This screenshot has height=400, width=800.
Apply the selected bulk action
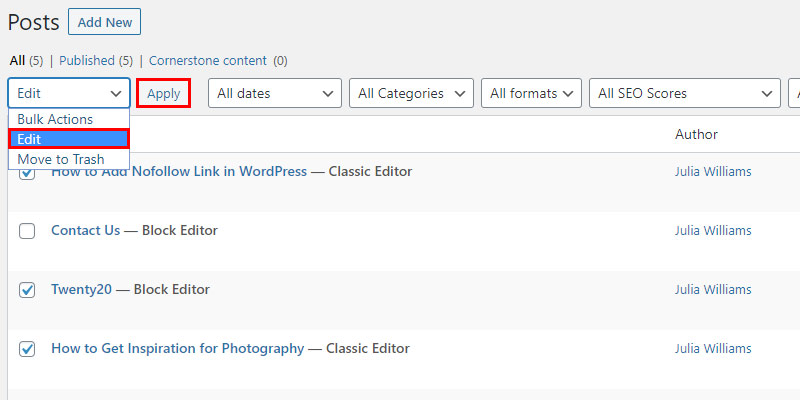pos(164,93)
